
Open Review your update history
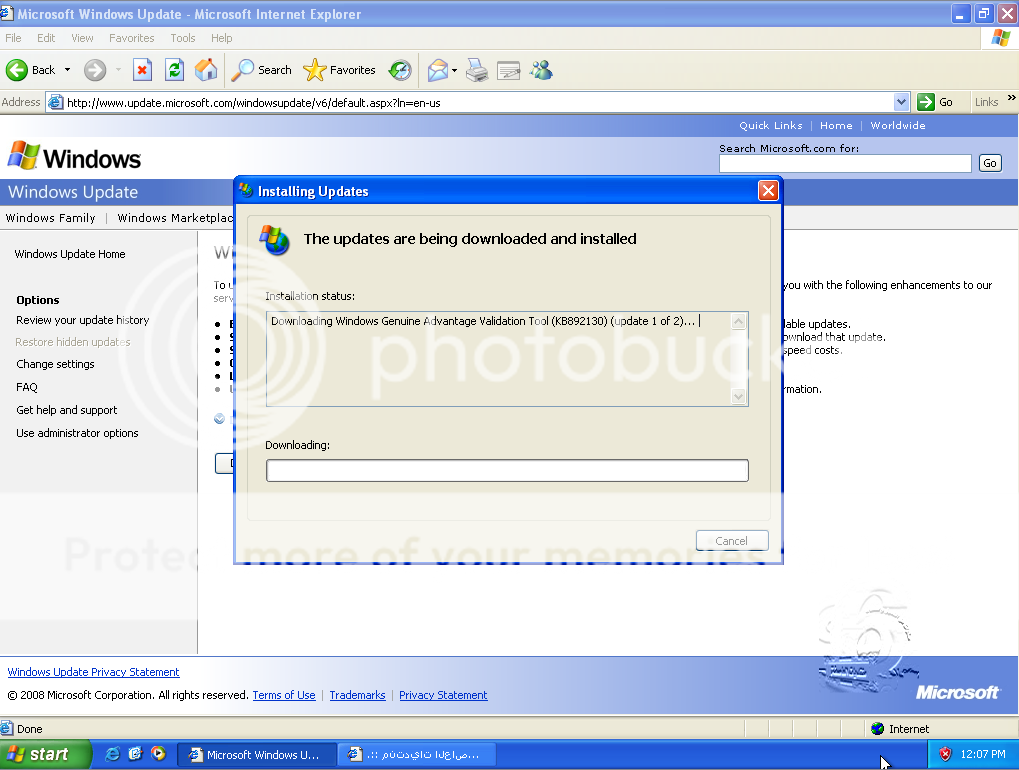tap(83, 320)
